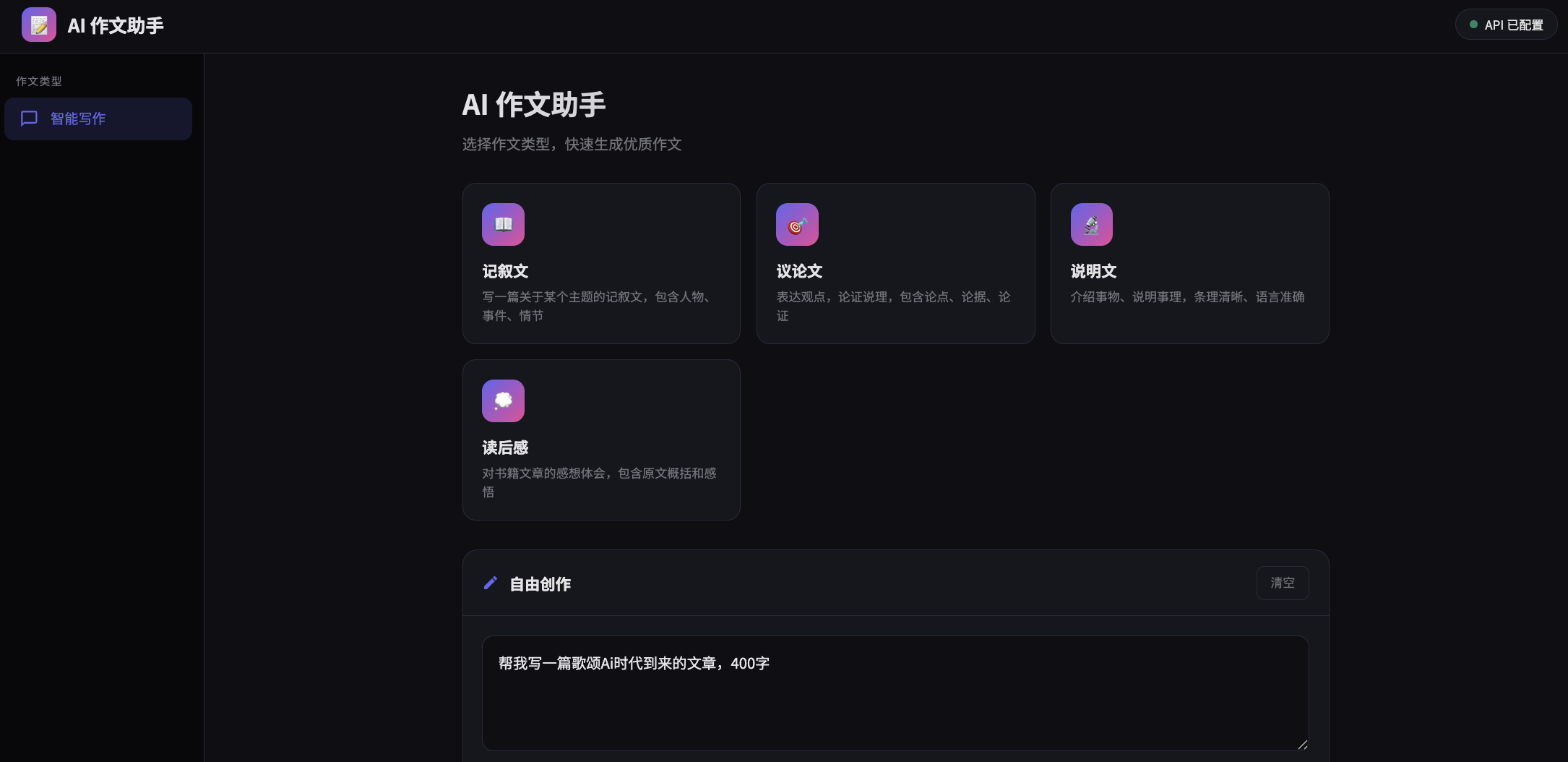Click the open book icon on 记叙文 card
The image size is (1568, 762).
tap(503, 224)
